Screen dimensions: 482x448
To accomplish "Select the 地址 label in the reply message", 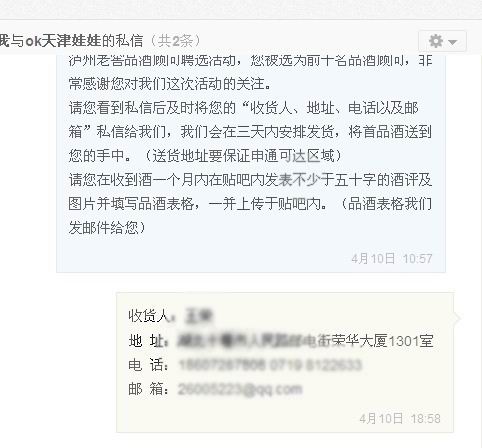I will [x=146, y=341].
